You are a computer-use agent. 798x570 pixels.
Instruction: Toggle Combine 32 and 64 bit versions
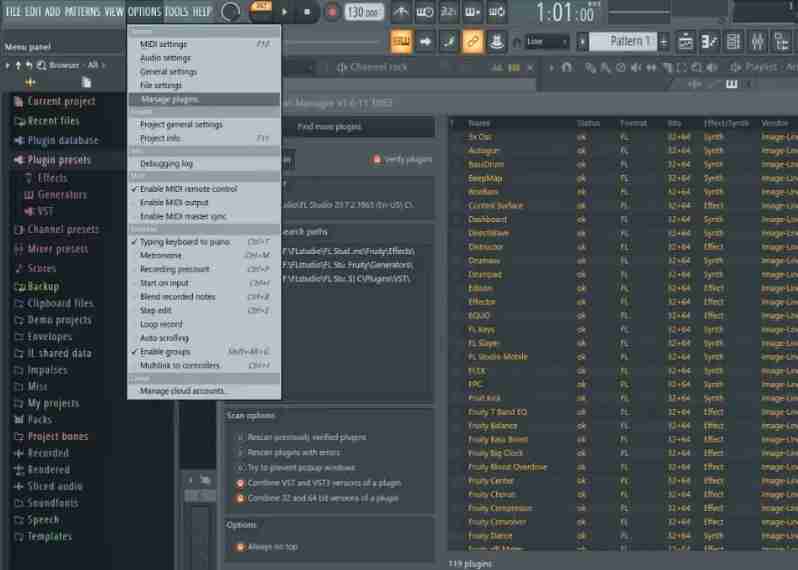(240, 499)
